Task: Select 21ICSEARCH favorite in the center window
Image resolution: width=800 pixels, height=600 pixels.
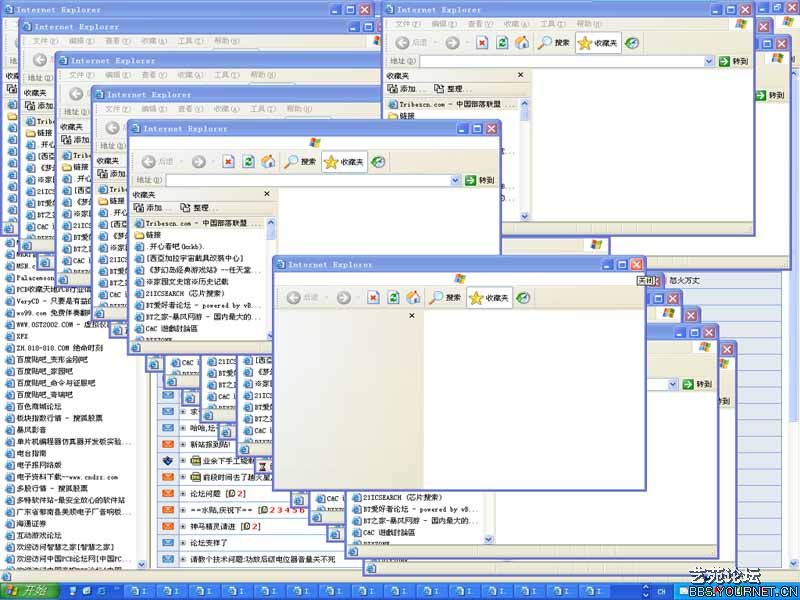Action: [180, 293]
